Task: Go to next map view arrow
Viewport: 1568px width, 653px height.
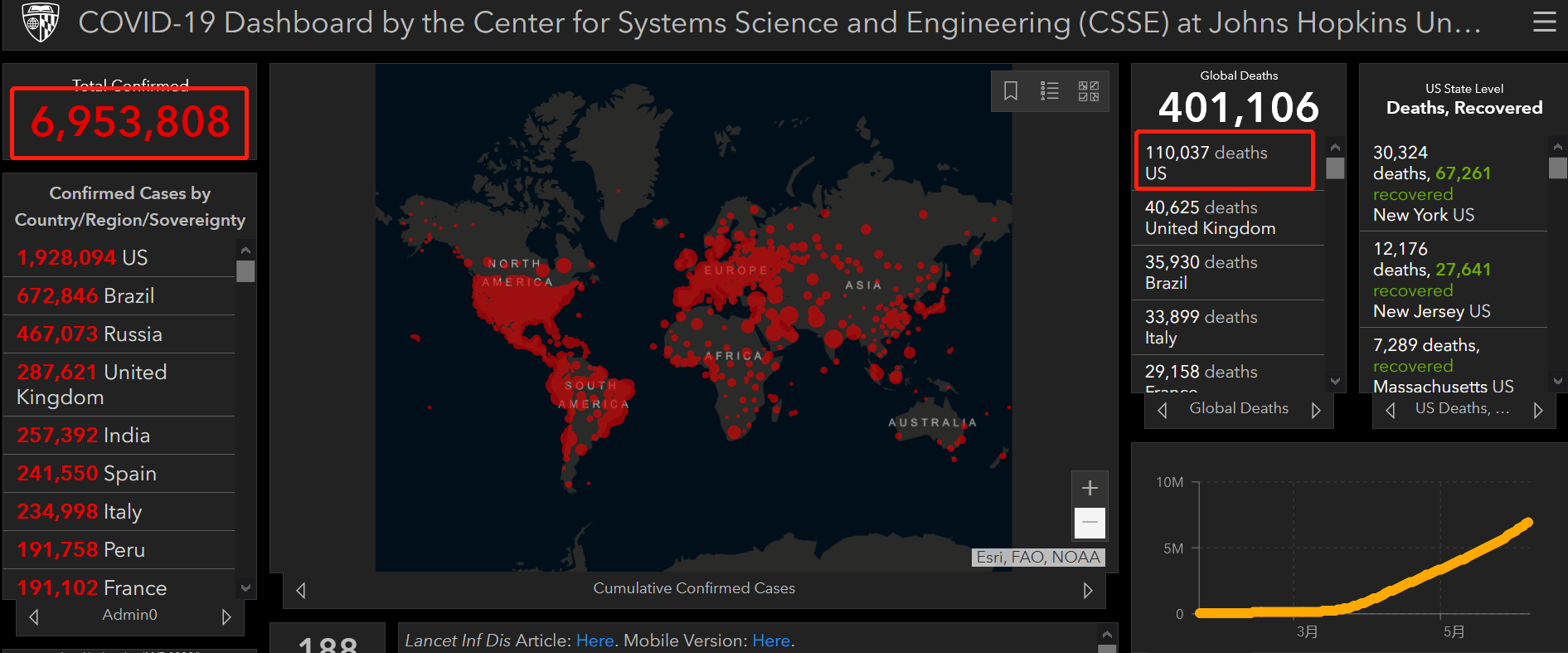Action: coord(1088,590)
